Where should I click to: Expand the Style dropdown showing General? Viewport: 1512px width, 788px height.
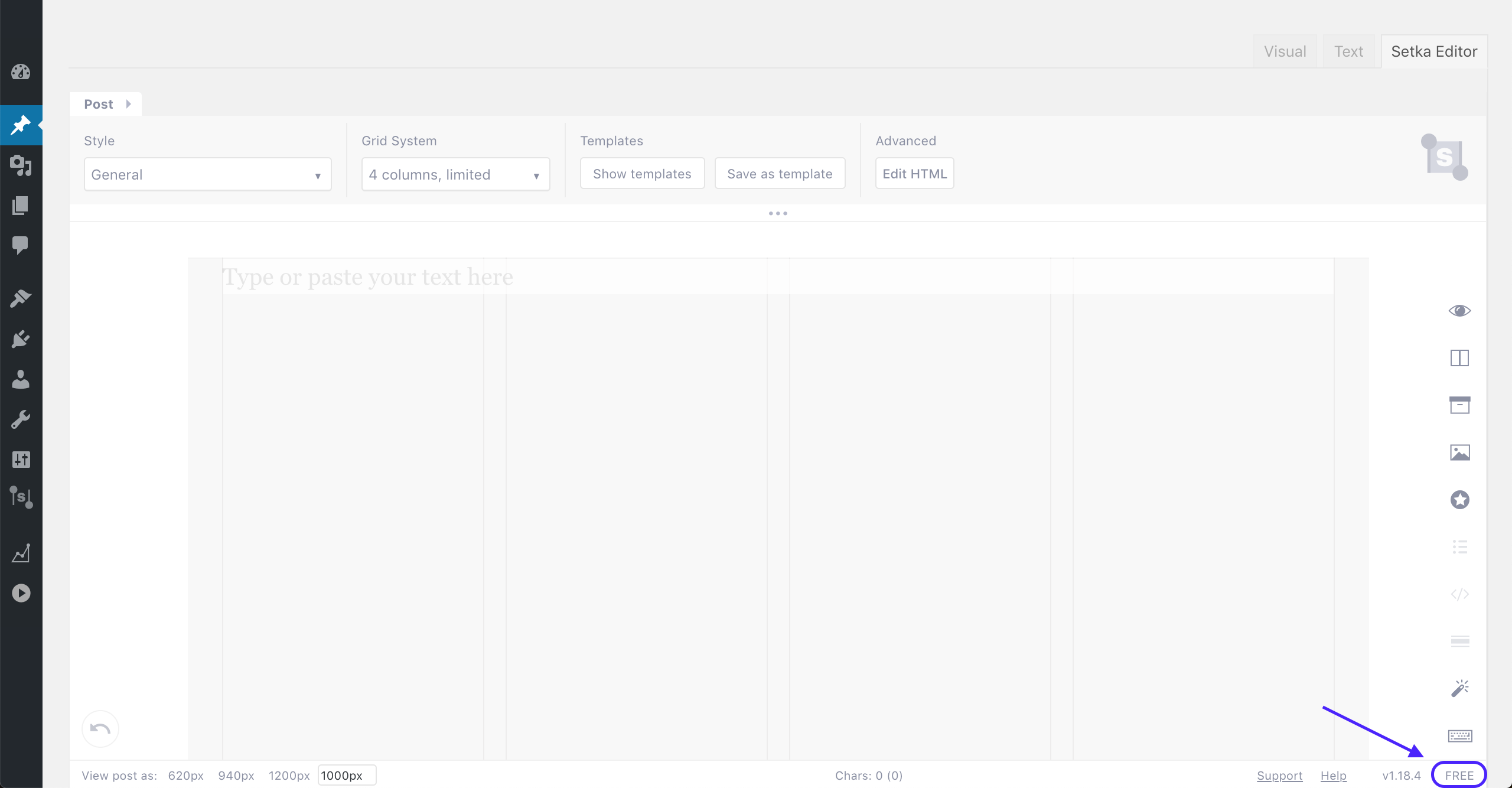point(207,174)
